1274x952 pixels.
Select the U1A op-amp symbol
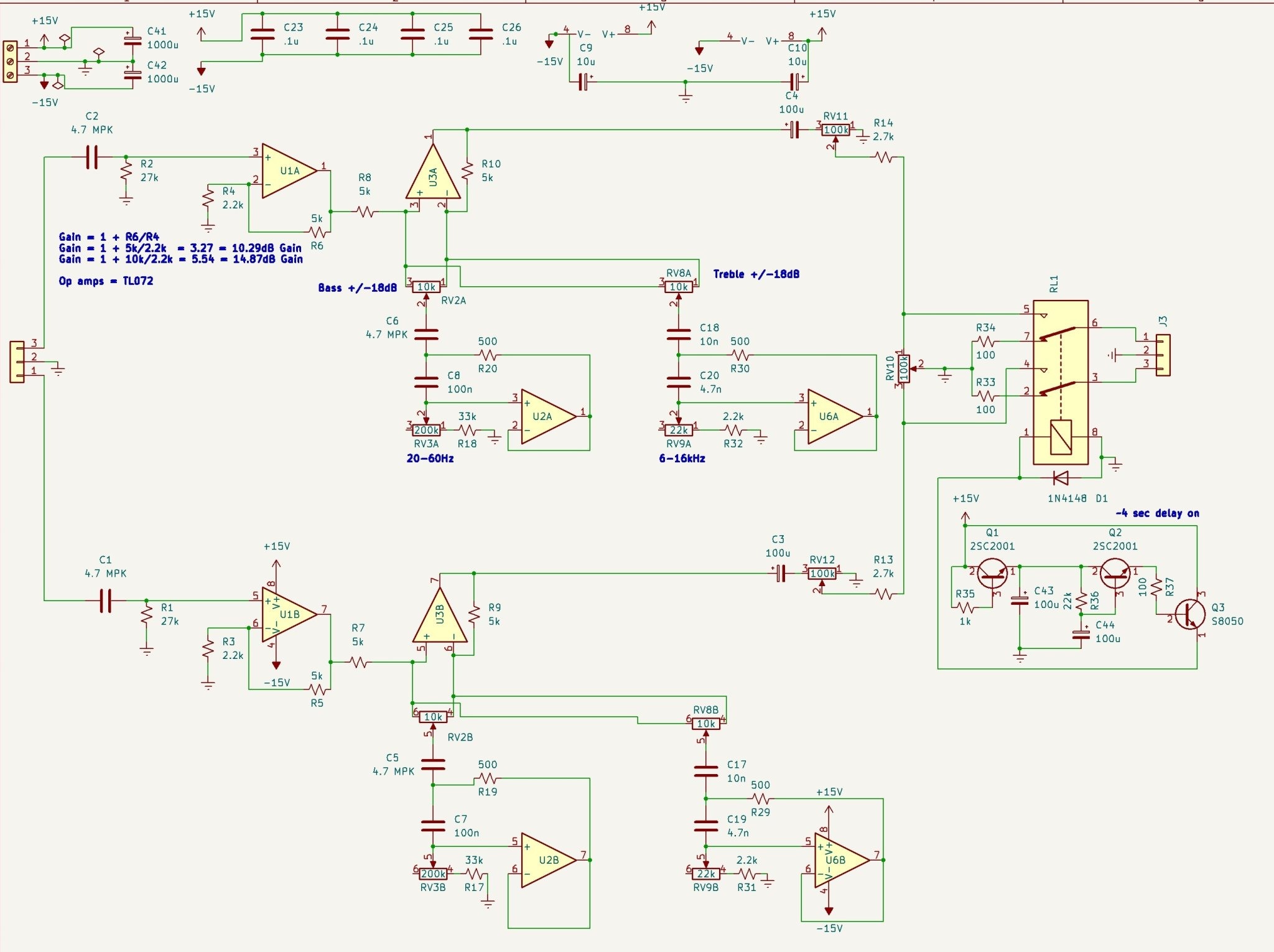[x=289, y=171]
